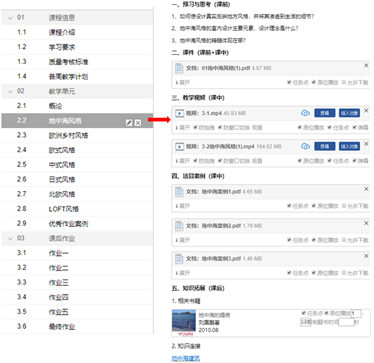Open assignment 3.6 最终作业
This screenshot has width=374, height=363.
[x=77, y=326]
